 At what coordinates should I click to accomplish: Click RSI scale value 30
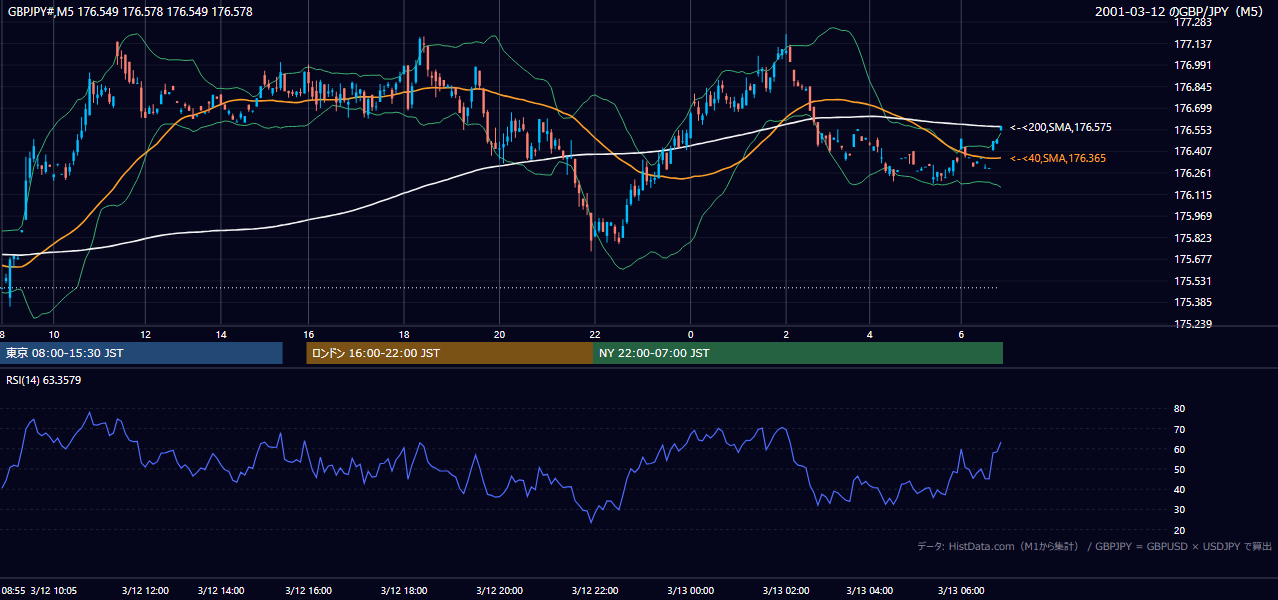click(1179, 510)
